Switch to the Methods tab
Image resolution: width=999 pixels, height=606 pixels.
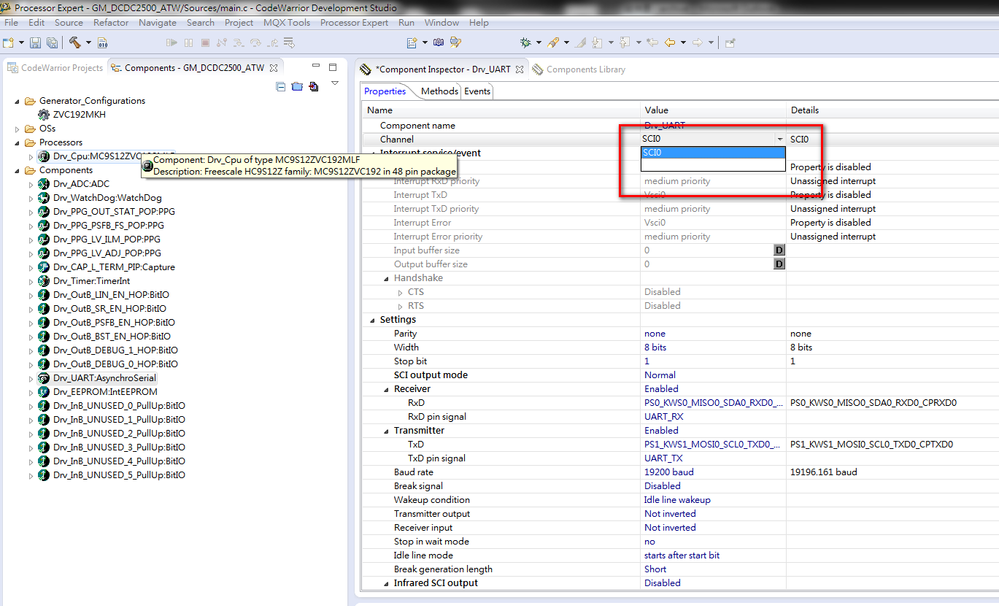pyautogui.click(x=439, y=91)
